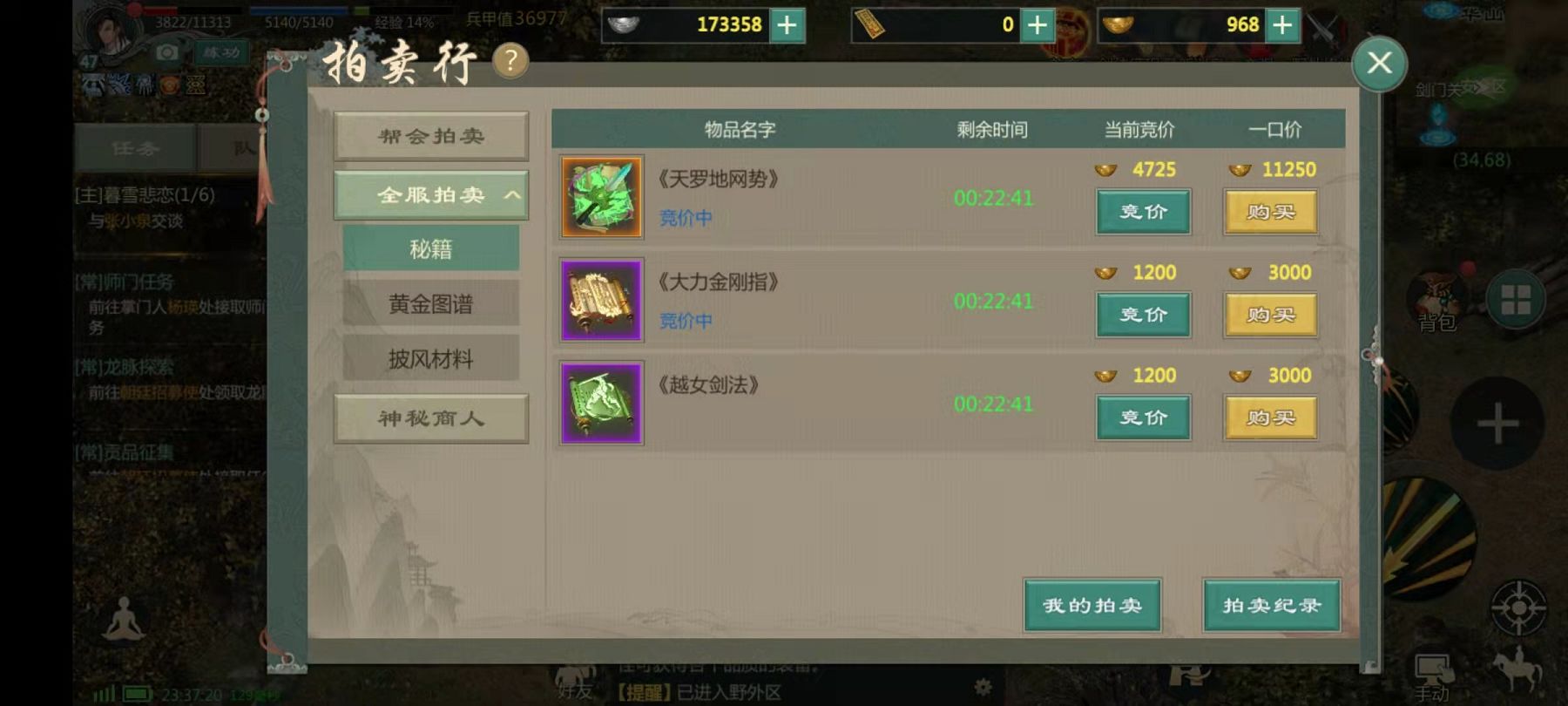Select the 大力金刚指 scroll icon
Image resolution: width=1568 pixels, height=706 pixels.
602,300
